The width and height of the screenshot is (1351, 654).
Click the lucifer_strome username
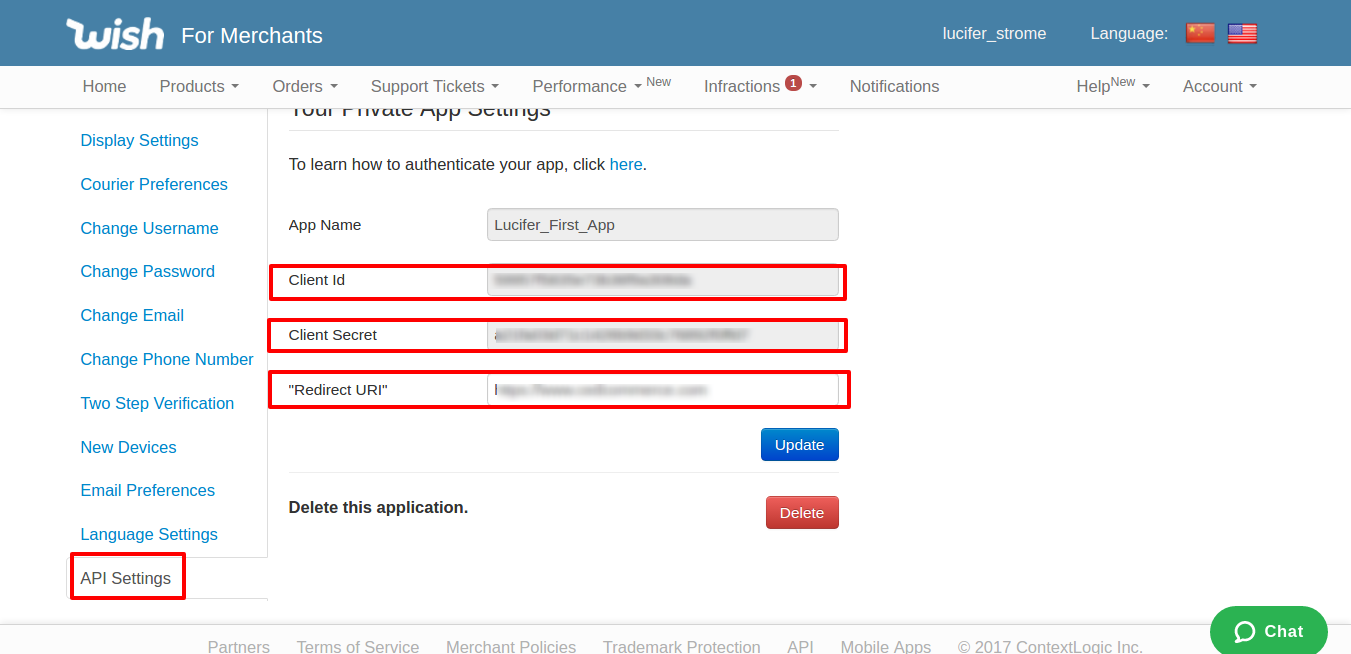pyautogui.click(x=994, y=34)
